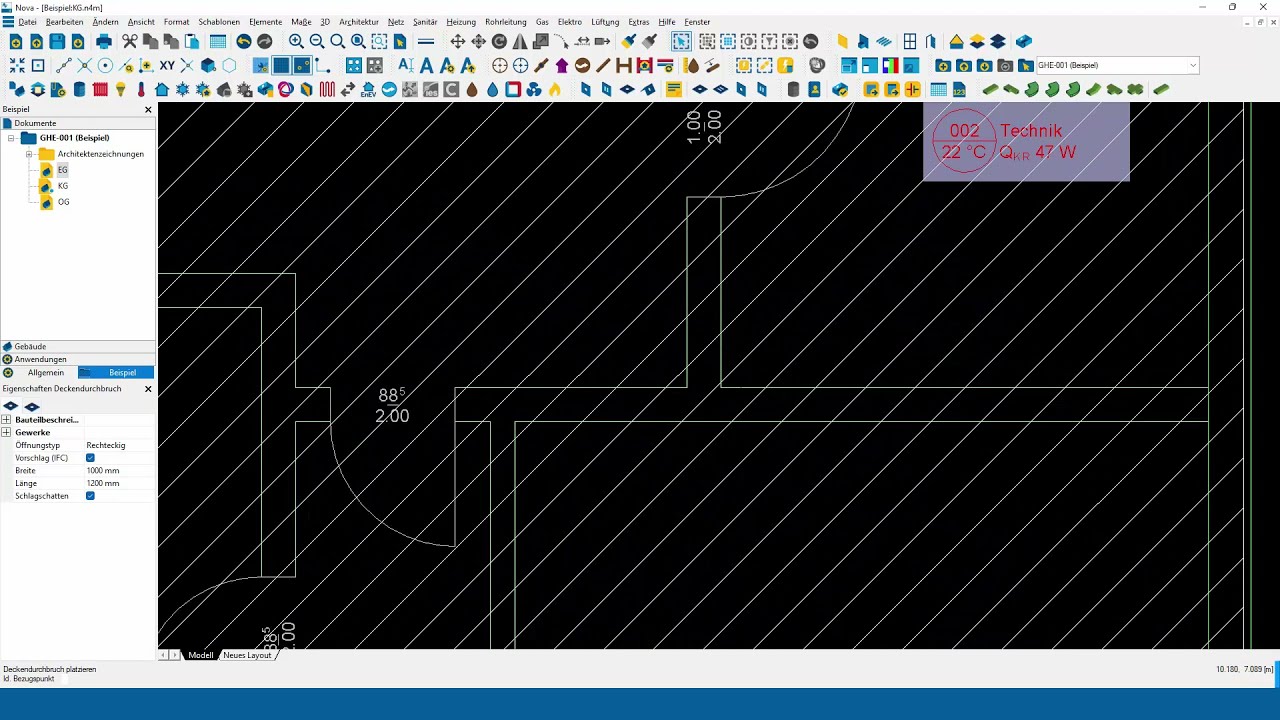Close the Beispiel project panel
Image resolution: width=1280 pixels, height=720 pixels.
coord(148,109)
